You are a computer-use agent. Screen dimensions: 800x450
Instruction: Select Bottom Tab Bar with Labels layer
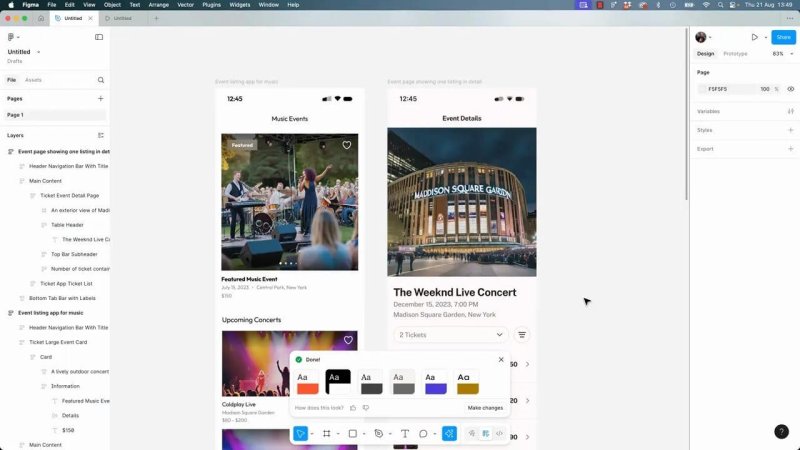pyautogui.click(x=62, y=298)
